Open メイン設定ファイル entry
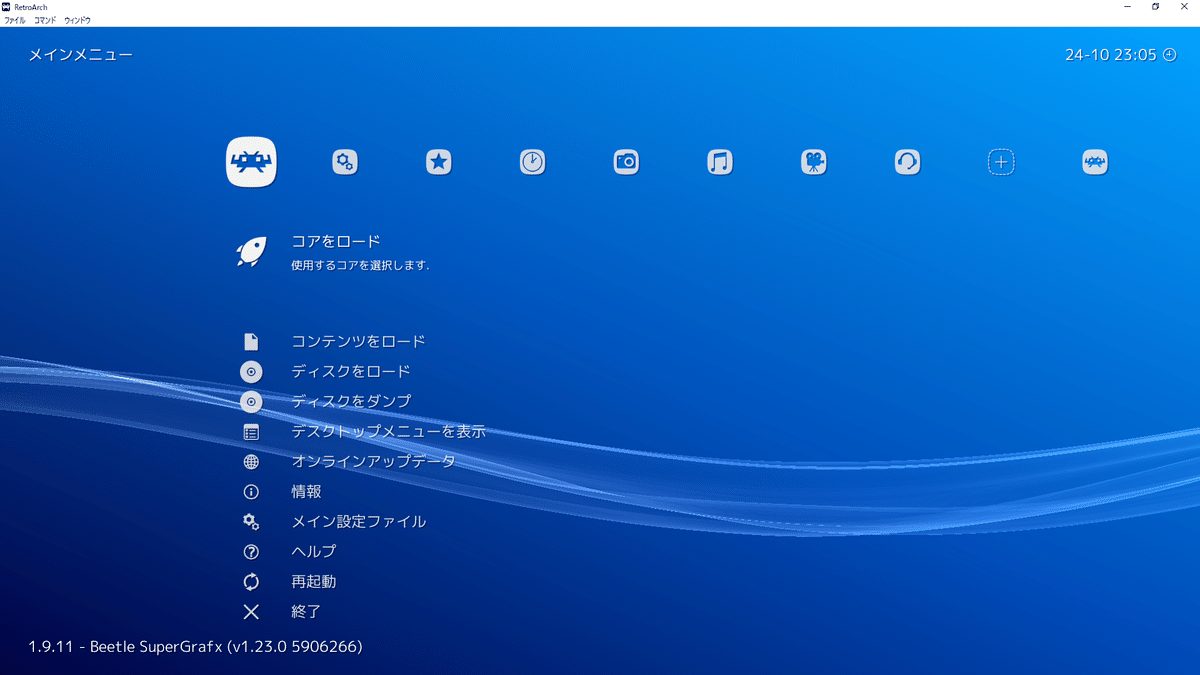The image size is (1200, 675). (358, 522)
